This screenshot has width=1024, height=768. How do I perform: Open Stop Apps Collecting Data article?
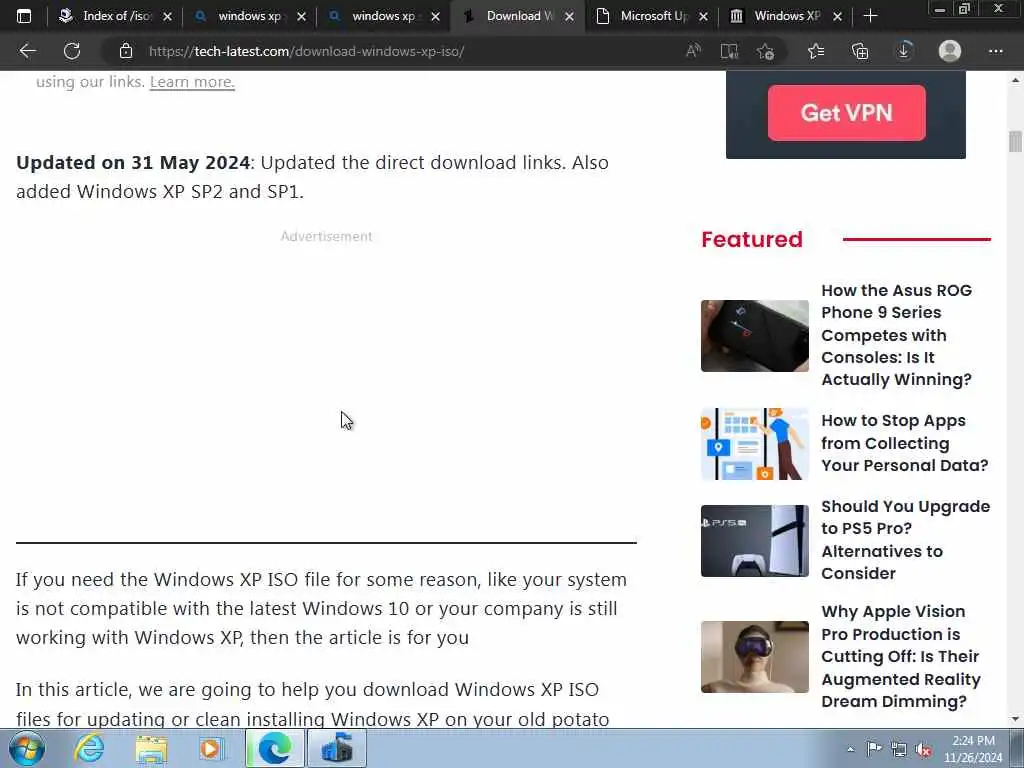[904, 443]
